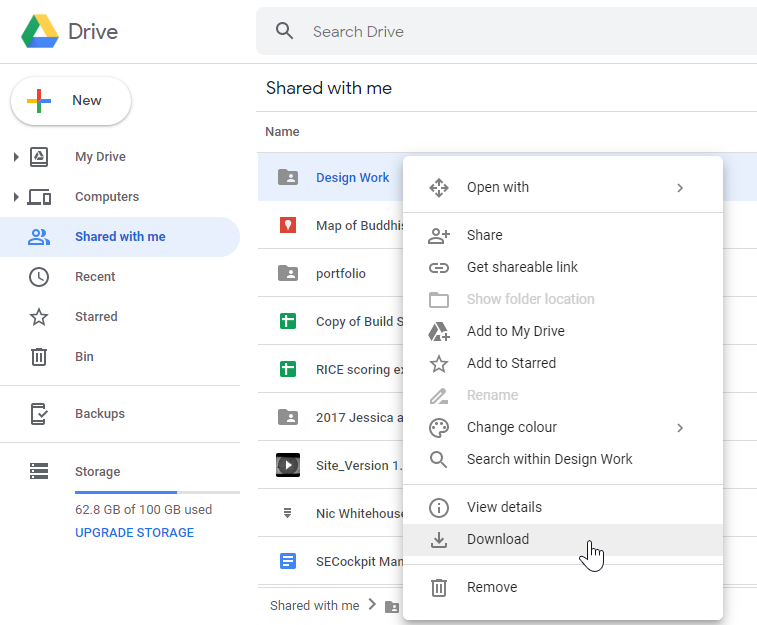Click the Name column header

tap(282, 131)
